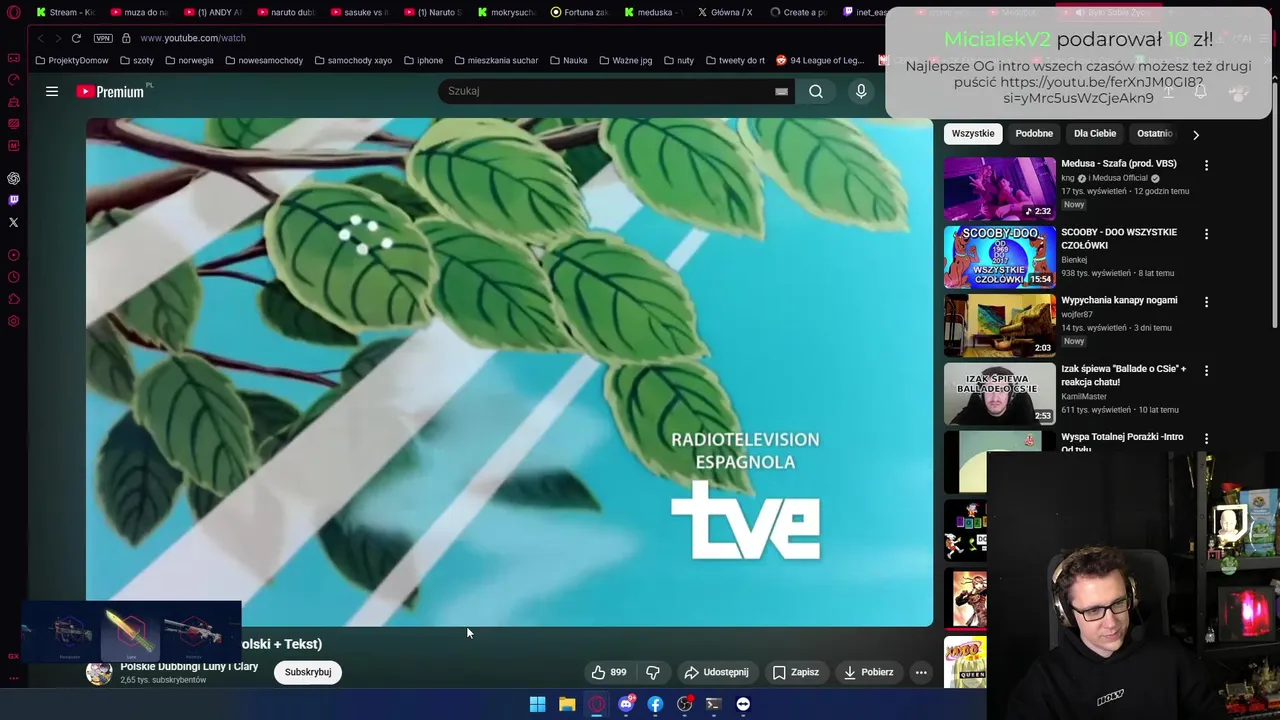This screenshot has height=720, width=1280.
Task: Open the Polskie Dubbingi channel avatar
Action: click(99, 672)
